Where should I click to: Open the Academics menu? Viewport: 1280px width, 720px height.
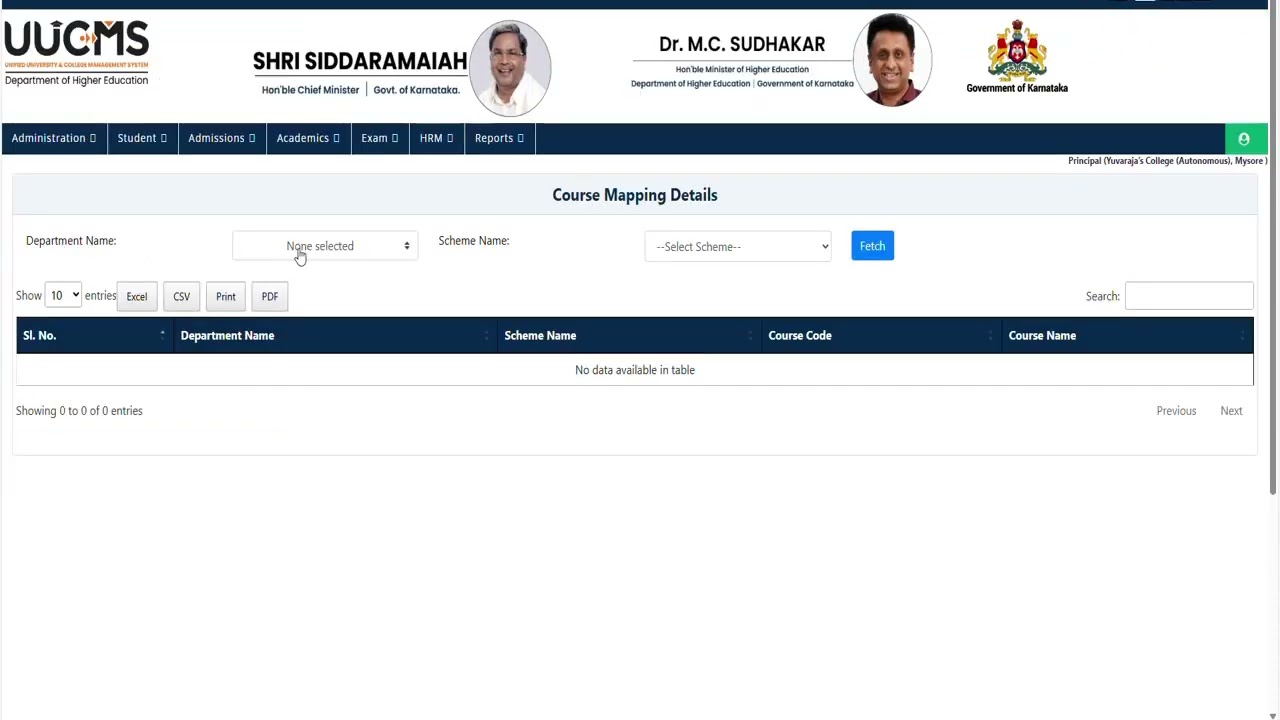308,138
